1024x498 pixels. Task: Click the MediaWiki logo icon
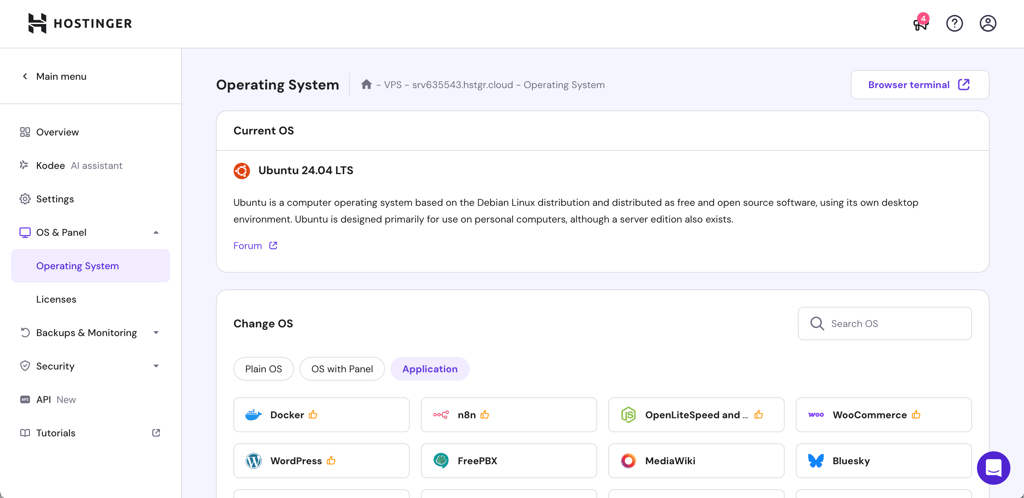(x=628, y=461)
